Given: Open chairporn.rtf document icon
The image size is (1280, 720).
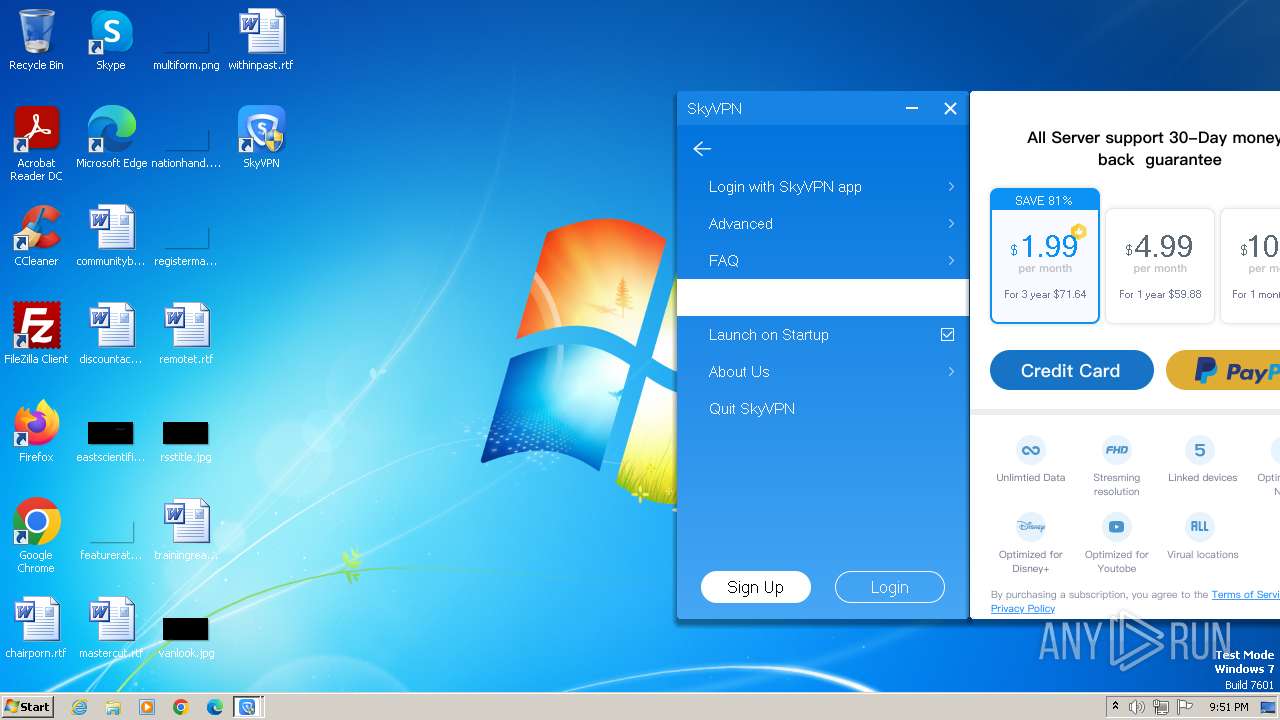Looking at the screenshot, I should [x=36, y=627].
